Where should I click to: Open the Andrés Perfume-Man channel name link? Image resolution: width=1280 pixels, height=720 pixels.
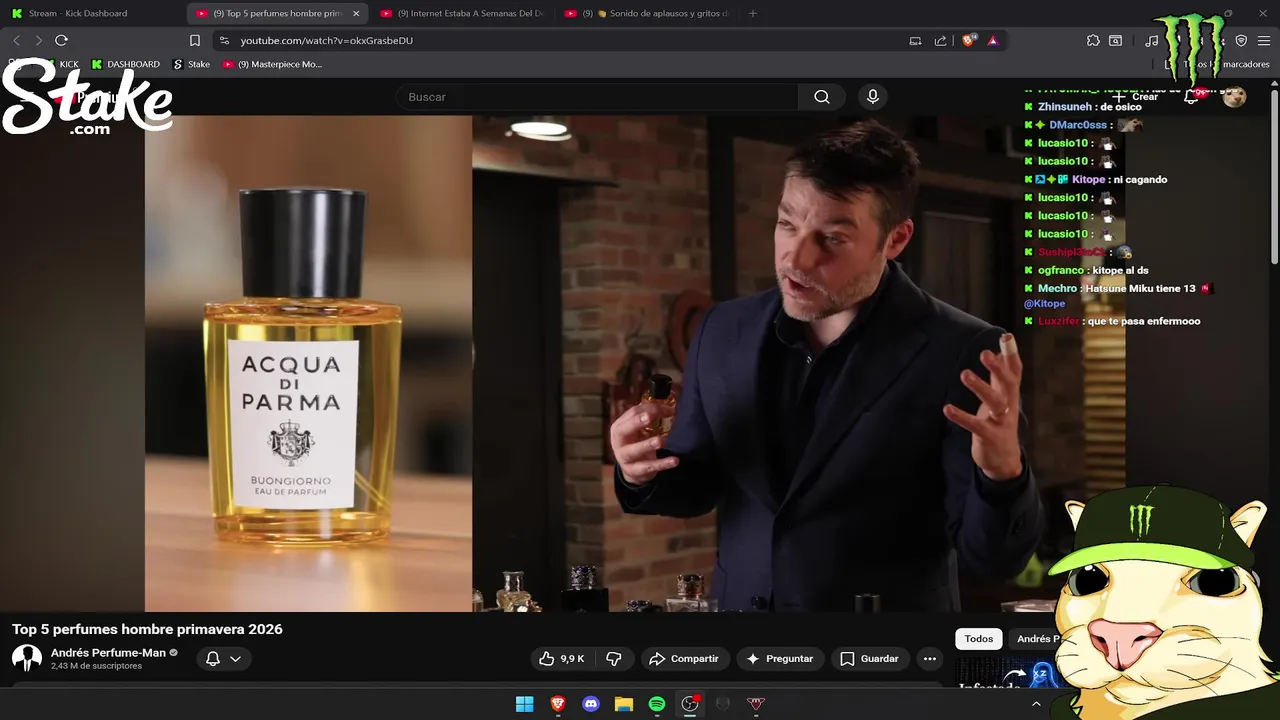(108, 653)
